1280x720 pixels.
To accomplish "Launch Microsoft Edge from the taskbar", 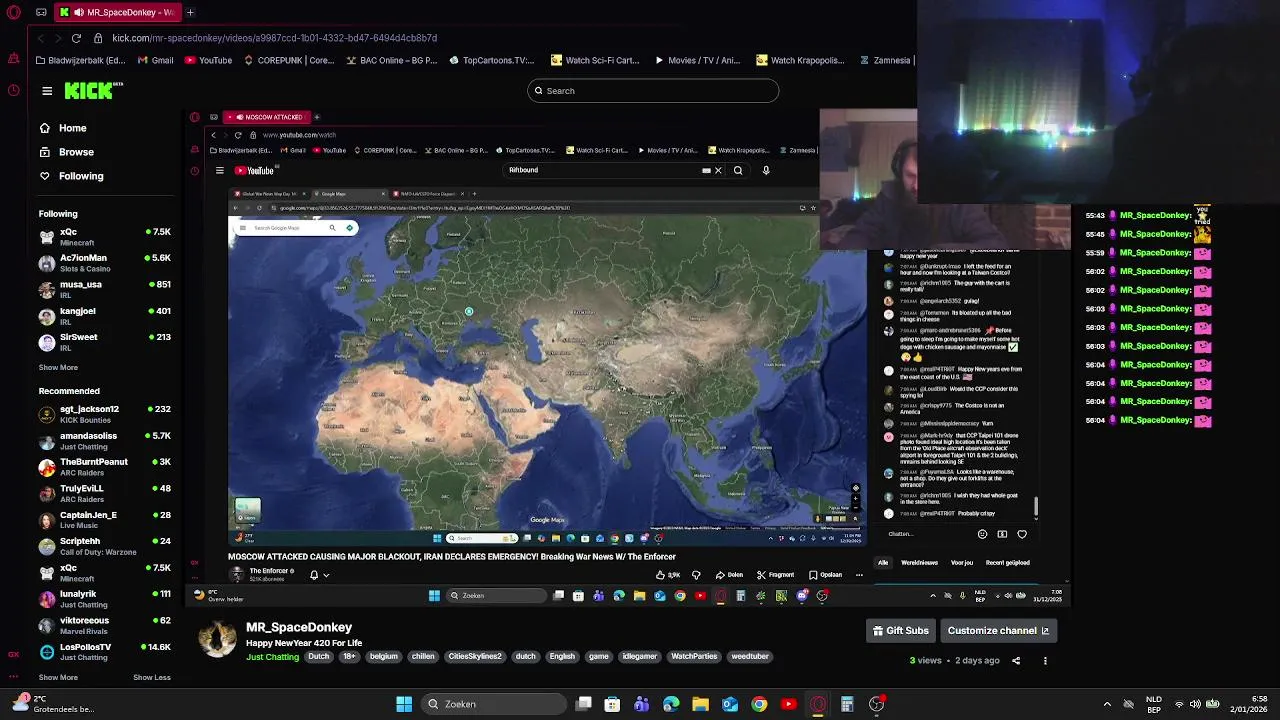I will (x=671, y=704).
